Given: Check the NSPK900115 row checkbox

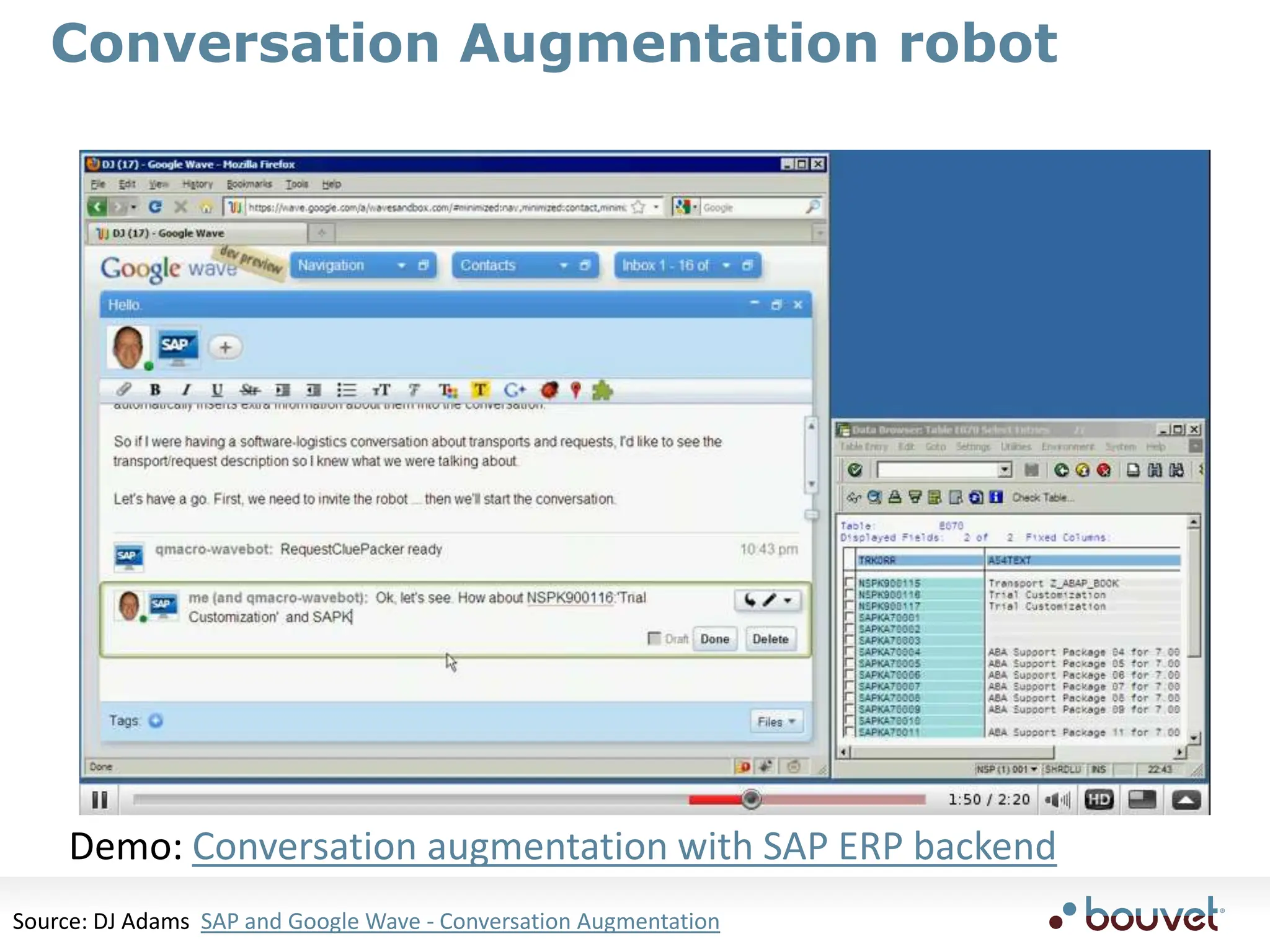Looking at the screenshot, I should (x=850, y=583).
